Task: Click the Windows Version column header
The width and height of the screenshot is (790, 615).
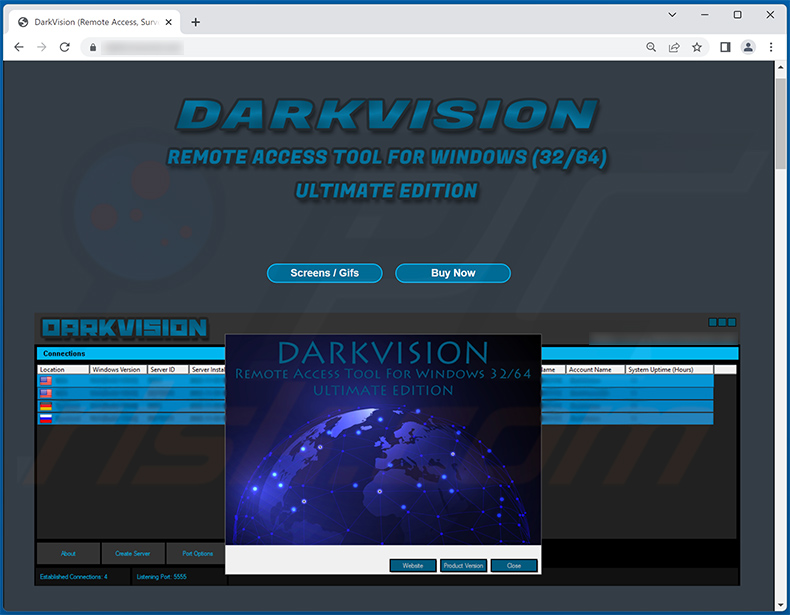Action: 118,369
